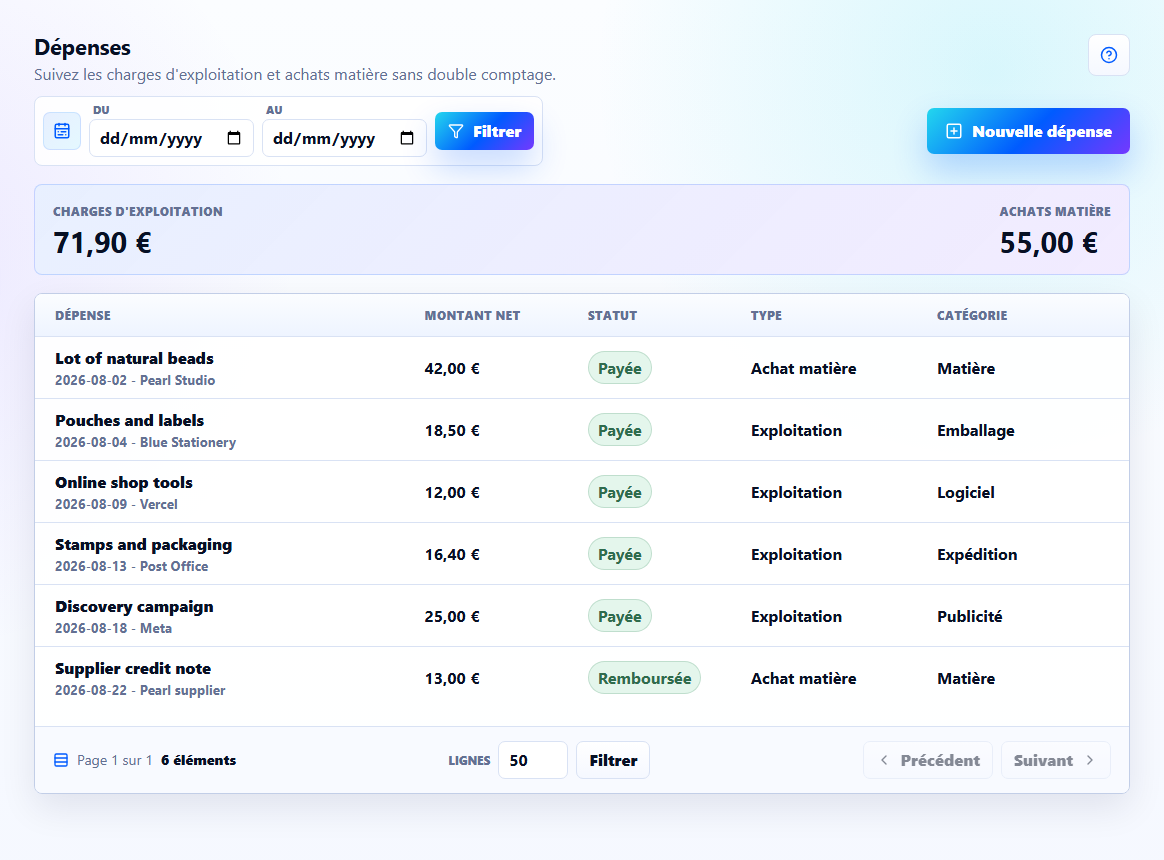Screen dimensions: 1164x860
Task: Click the MONTANT NET column header
Action: (x=472, y=316)
